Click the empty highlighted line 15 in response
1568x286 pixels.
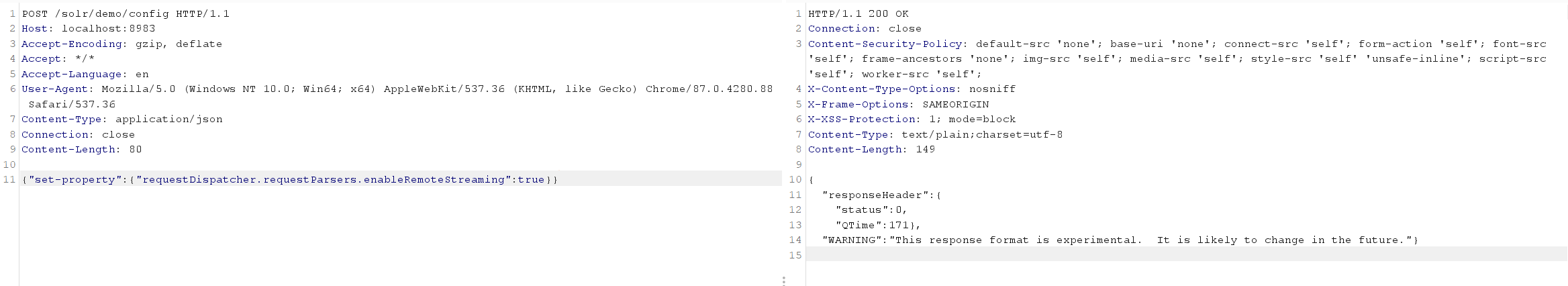(1187, 254)
